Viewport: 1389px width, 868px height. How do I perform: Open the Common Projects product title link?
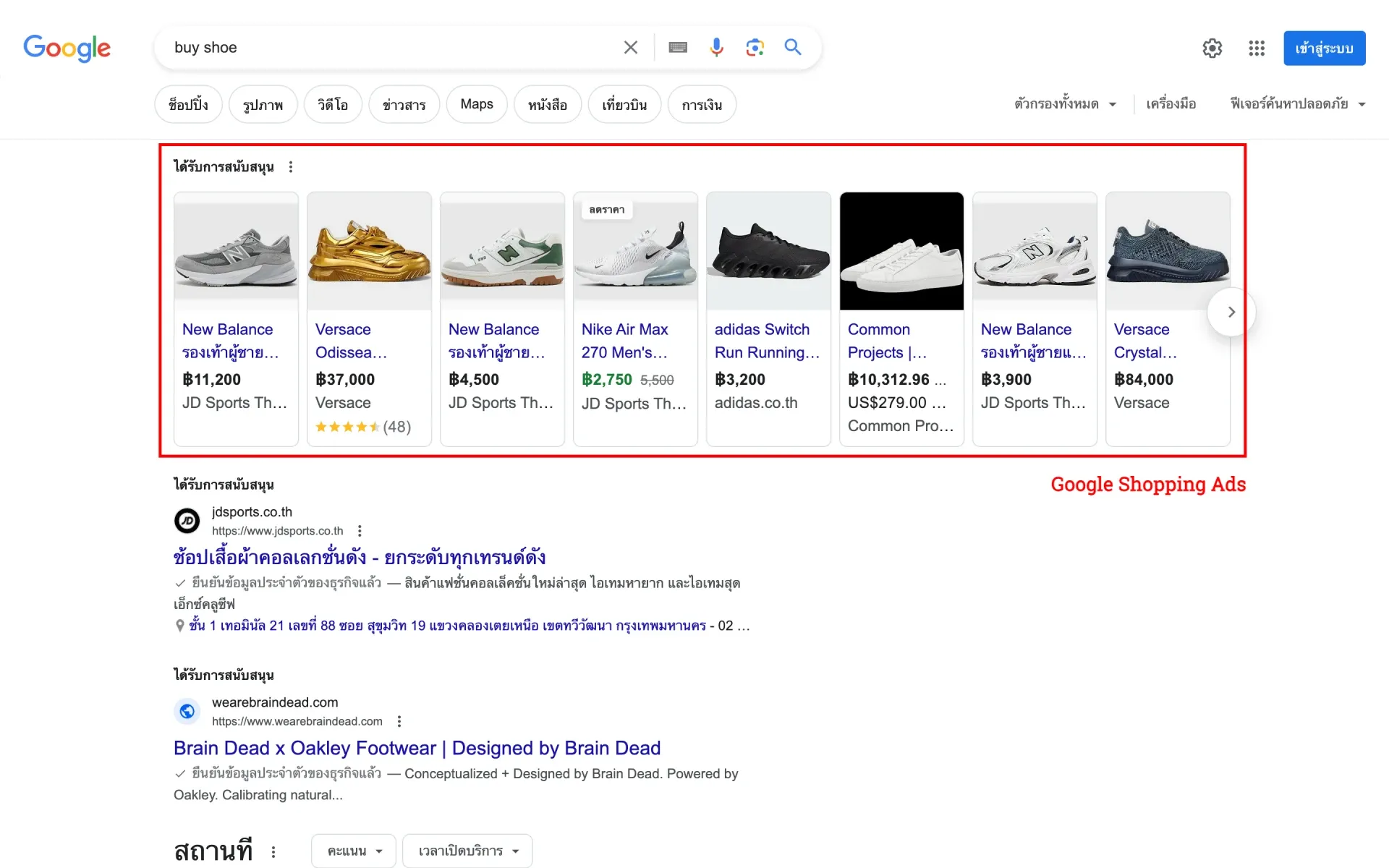coord(887,341)
